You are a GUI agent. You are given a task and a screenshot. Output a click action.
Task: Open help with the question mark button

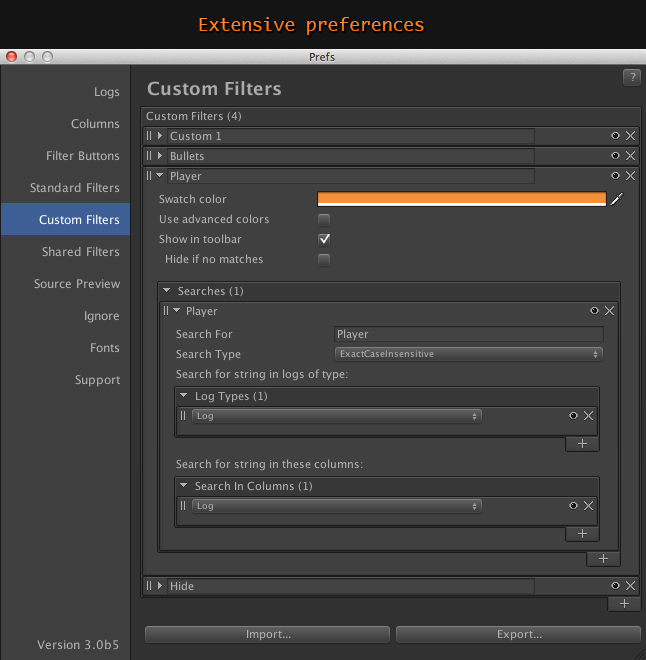[632, 77]
